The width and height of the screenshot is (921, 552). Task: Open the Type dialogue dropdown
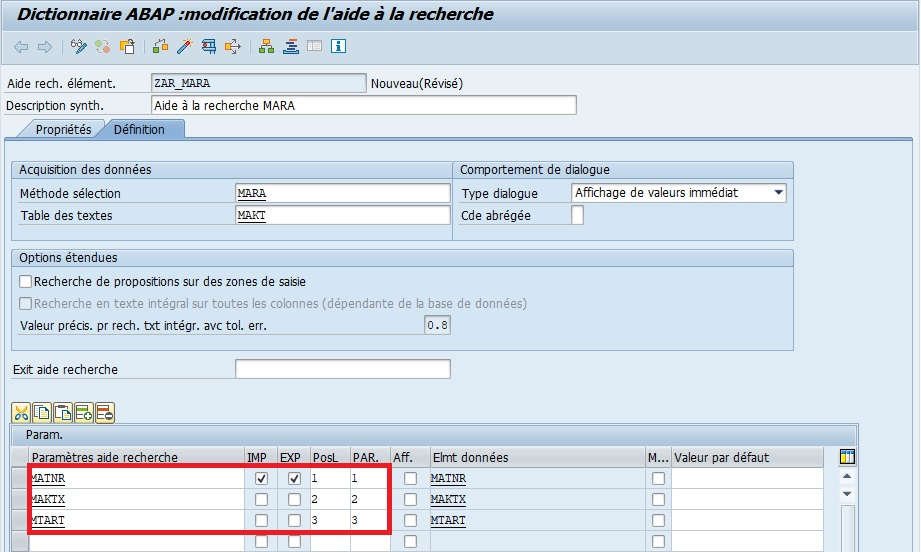pos(778,193)
